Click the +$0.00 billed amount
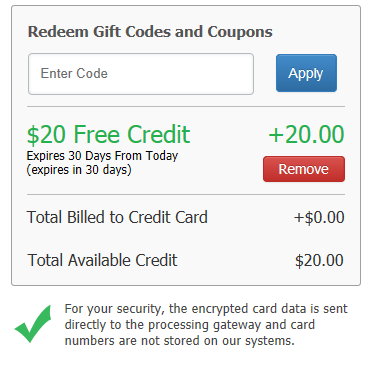 (319, 218)
